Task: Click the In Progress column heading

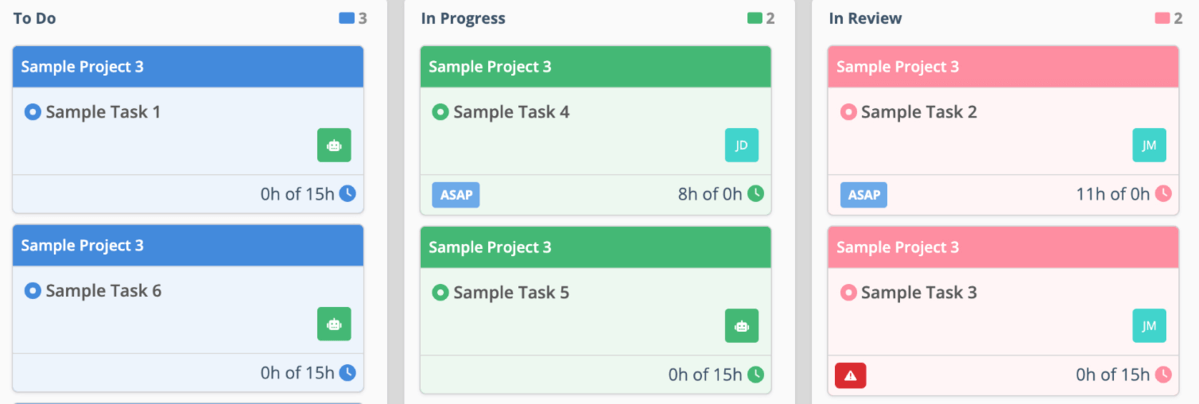Action: pyautogui.click(x=463, y=18)
